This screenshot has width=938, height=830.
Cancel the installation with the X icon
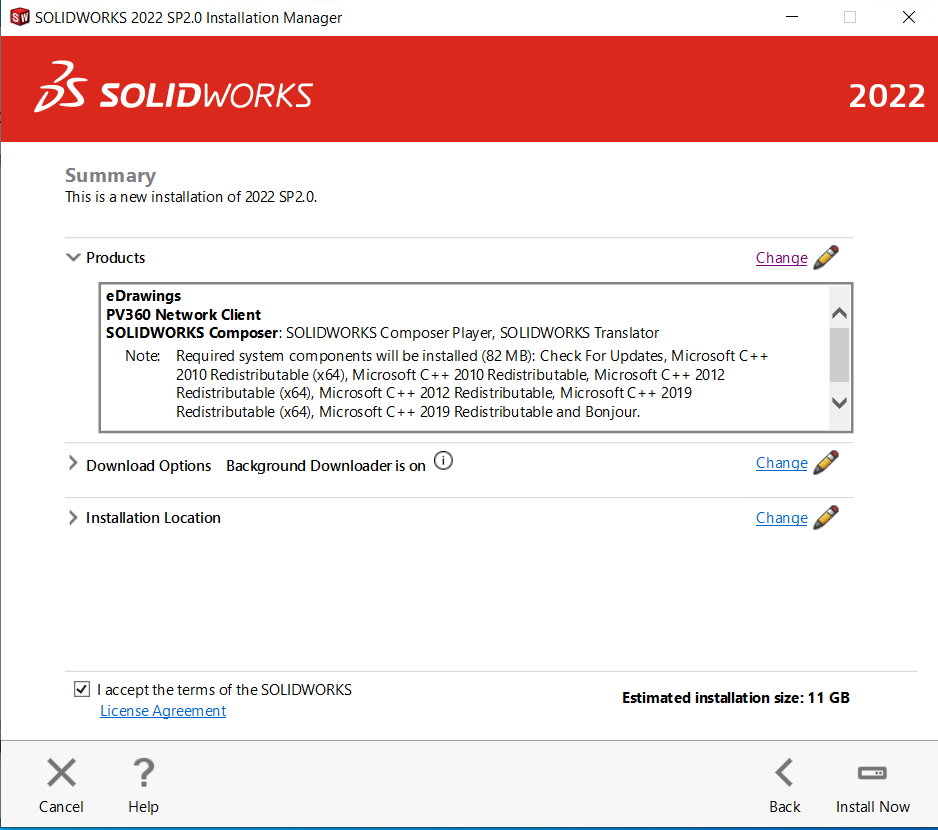(61, 773)
